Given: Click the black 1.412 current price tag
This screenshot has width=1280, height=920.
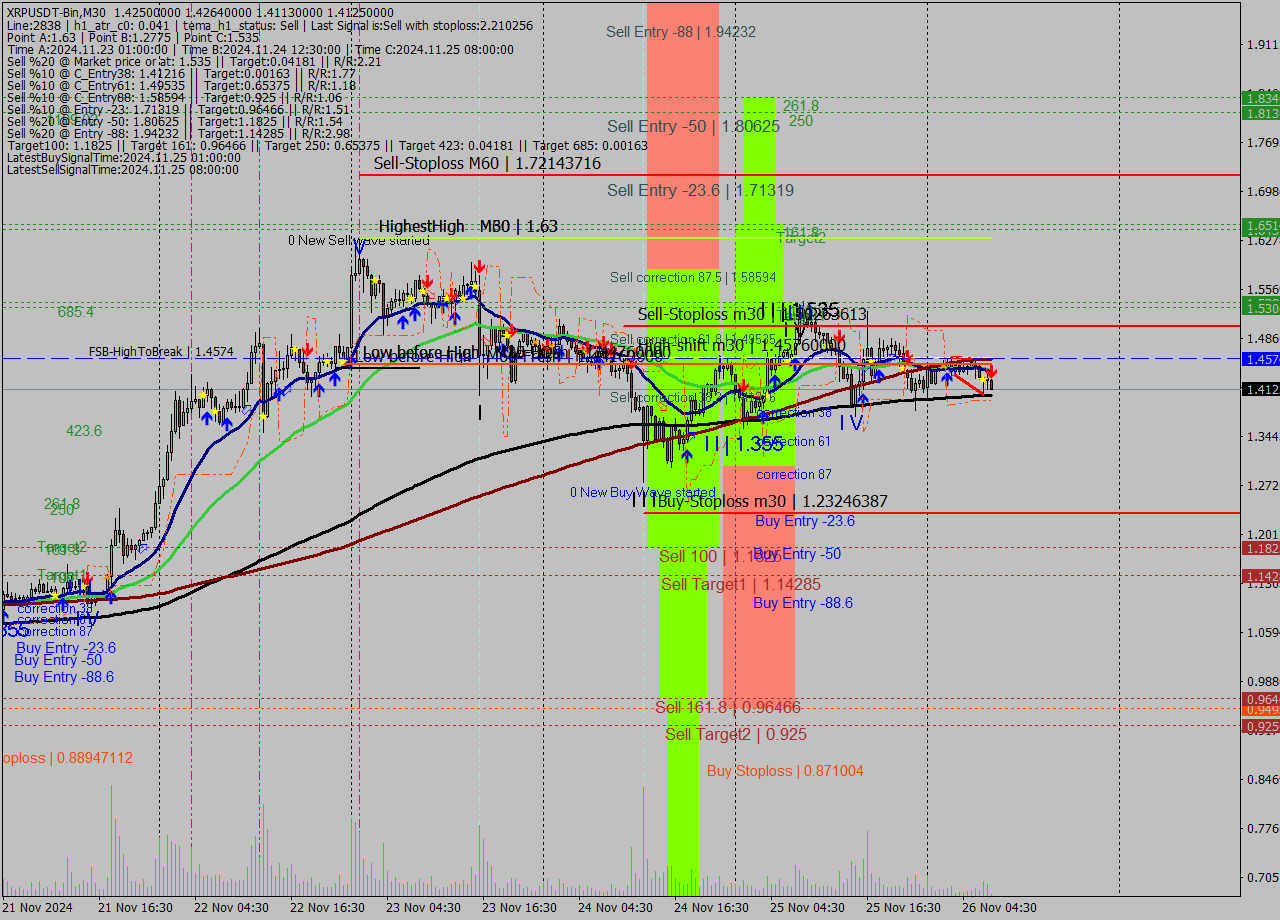Looking at the screenshot, I should (1261, 389).
